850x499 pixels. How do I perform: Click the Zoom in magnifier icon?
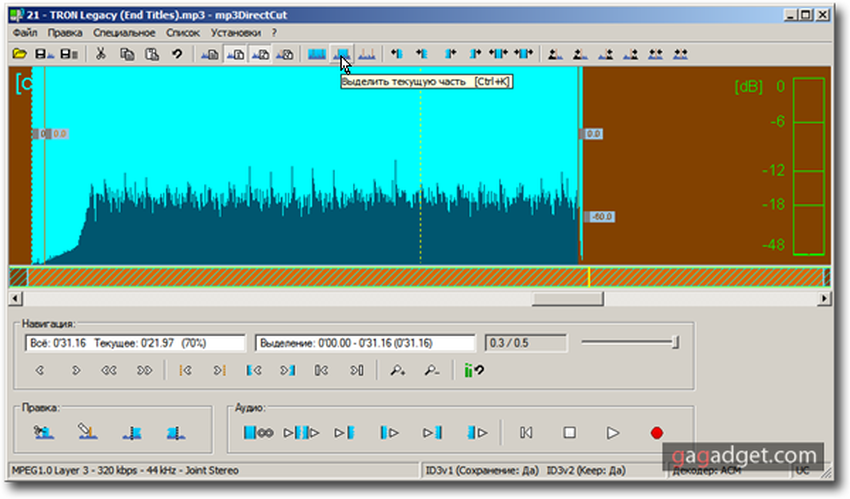click(x=398, y=371)
